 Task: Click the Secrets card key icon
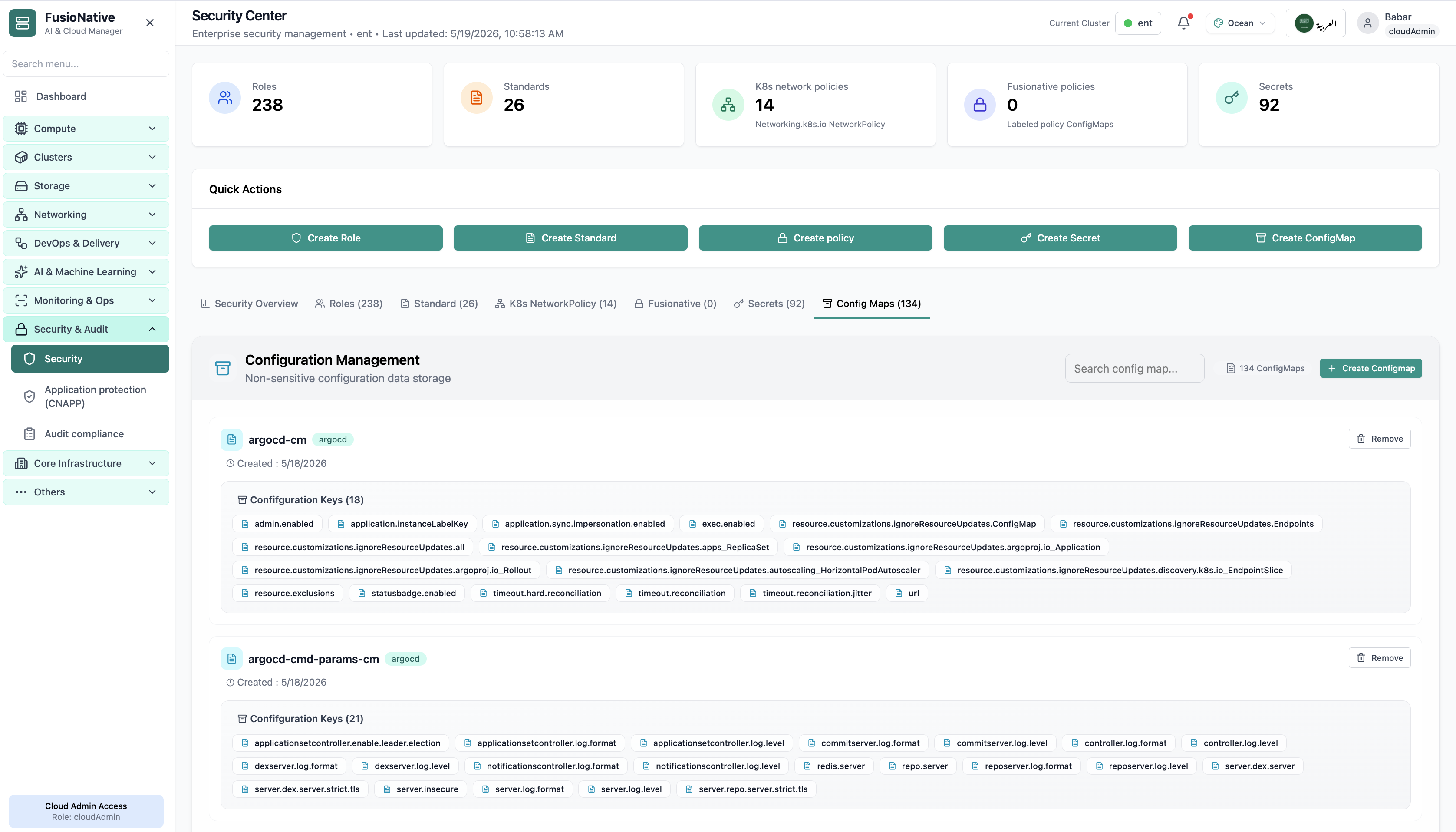1232,98
